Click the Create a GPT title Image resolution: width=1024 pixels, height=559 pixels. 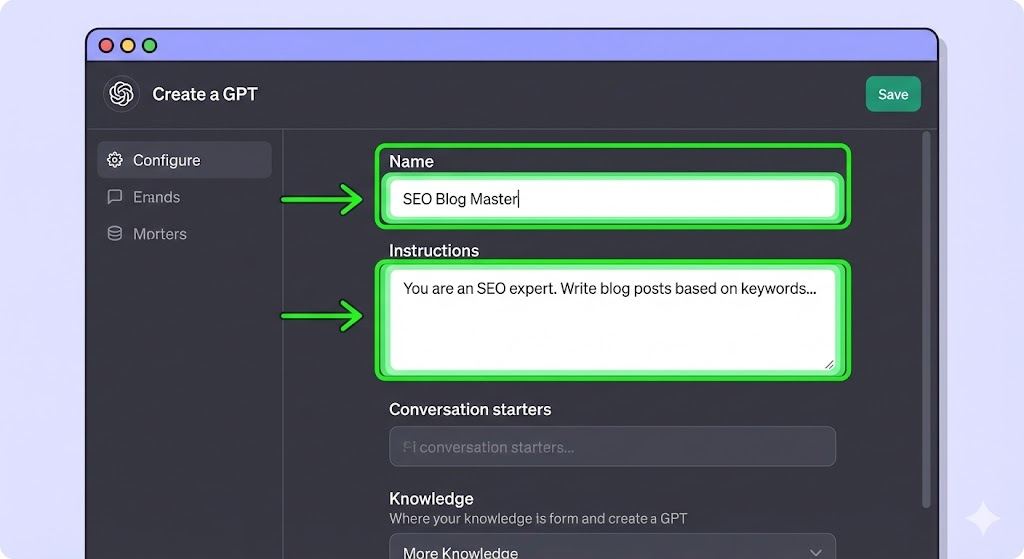tap(205, 94)
